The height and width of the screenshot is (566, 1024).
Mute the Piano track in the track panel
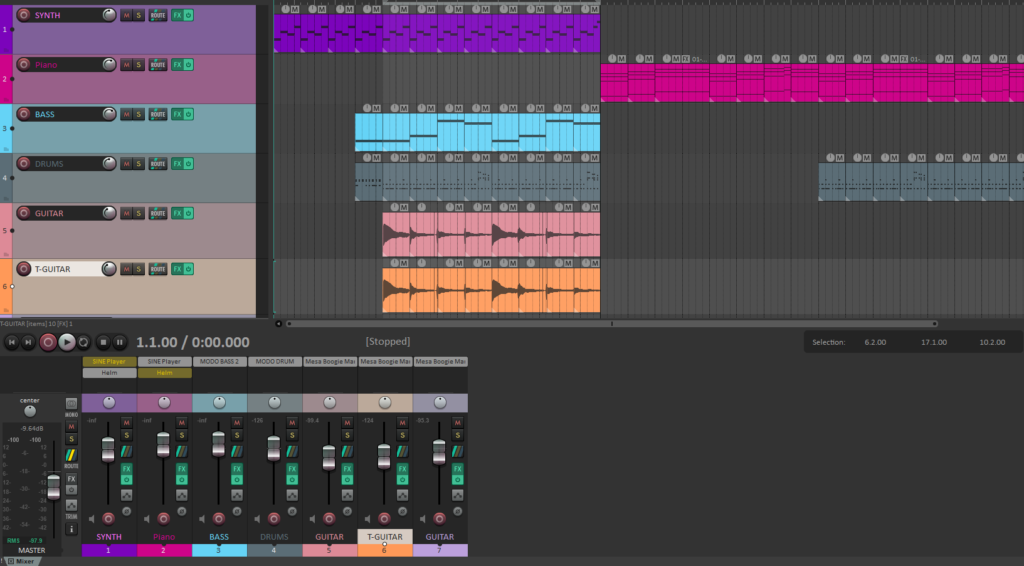click(x=126, y=65)
